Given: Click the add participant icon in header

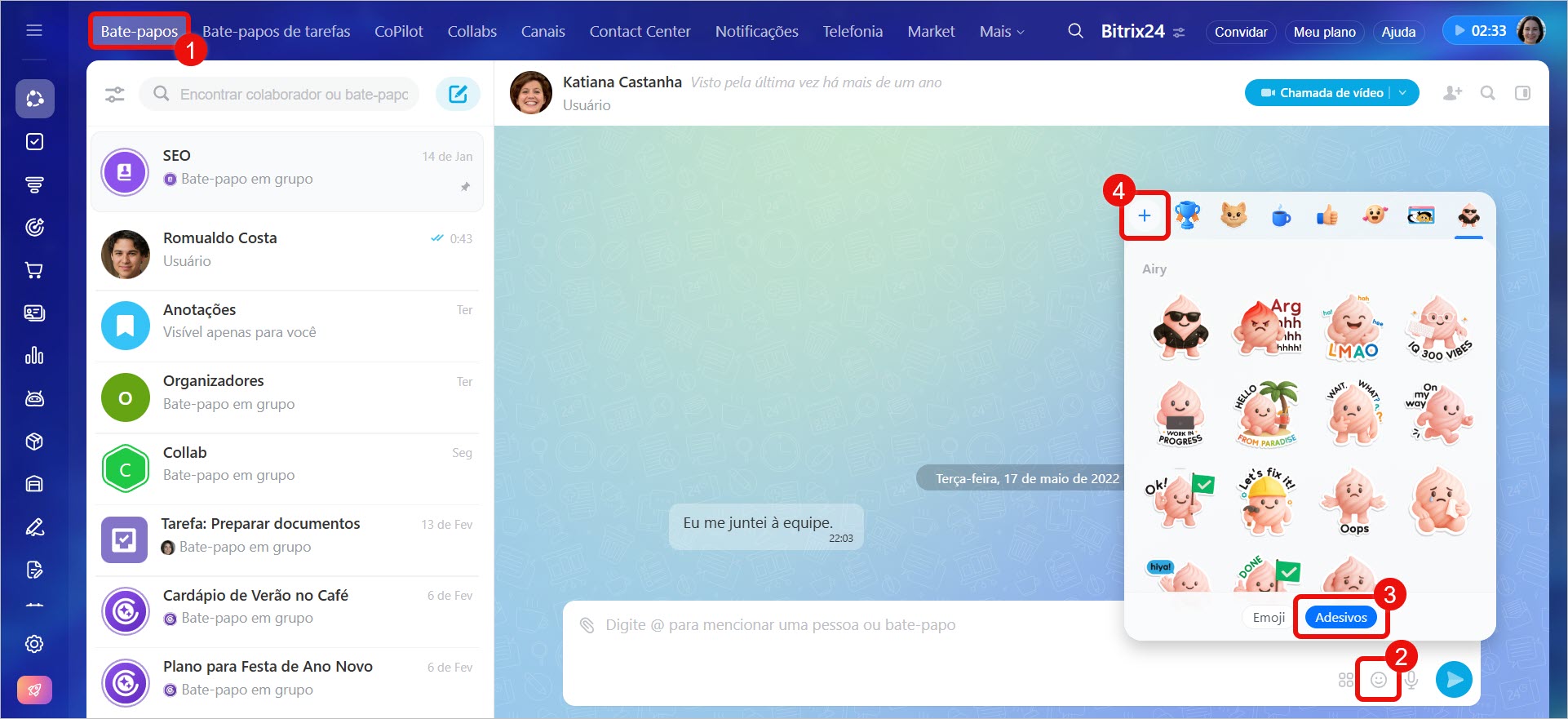Looking at the screenshot, I should tap(1452, 93).
